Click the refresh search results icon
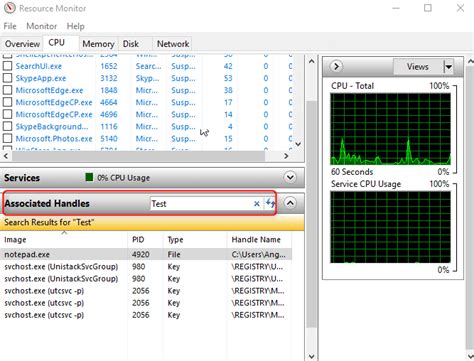The height and width of the screenshot is (361, 474). click(x=270, y=203)
